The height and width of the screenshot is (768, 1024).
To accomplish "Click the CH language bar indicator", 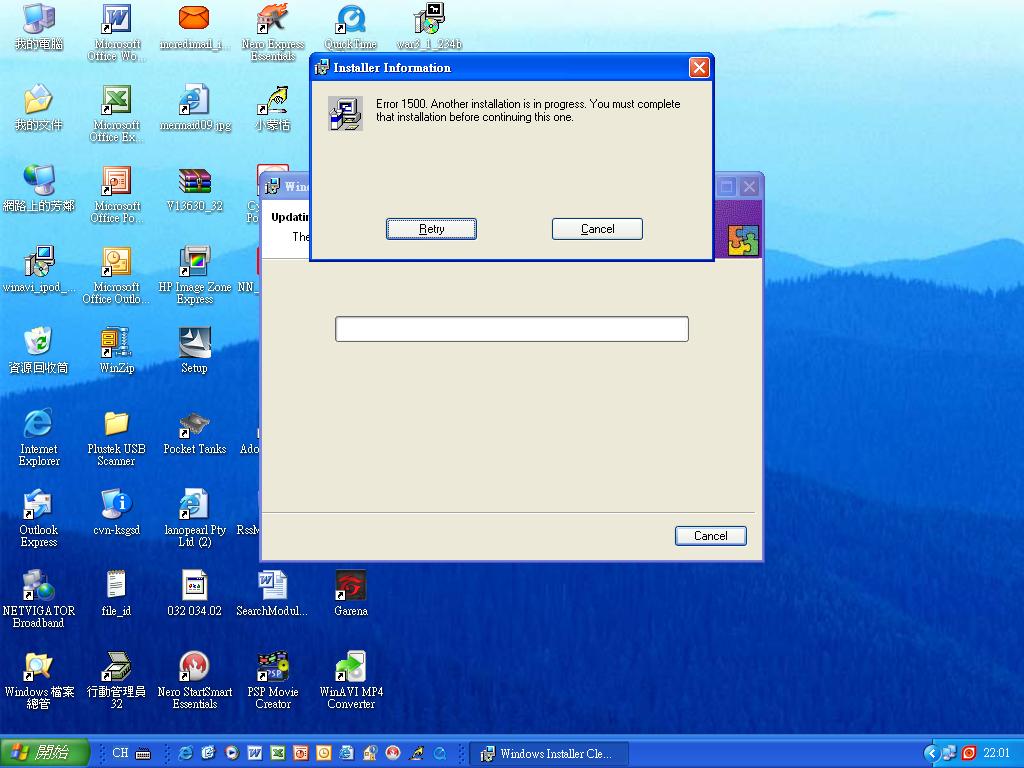I will [x=120, y=753].
